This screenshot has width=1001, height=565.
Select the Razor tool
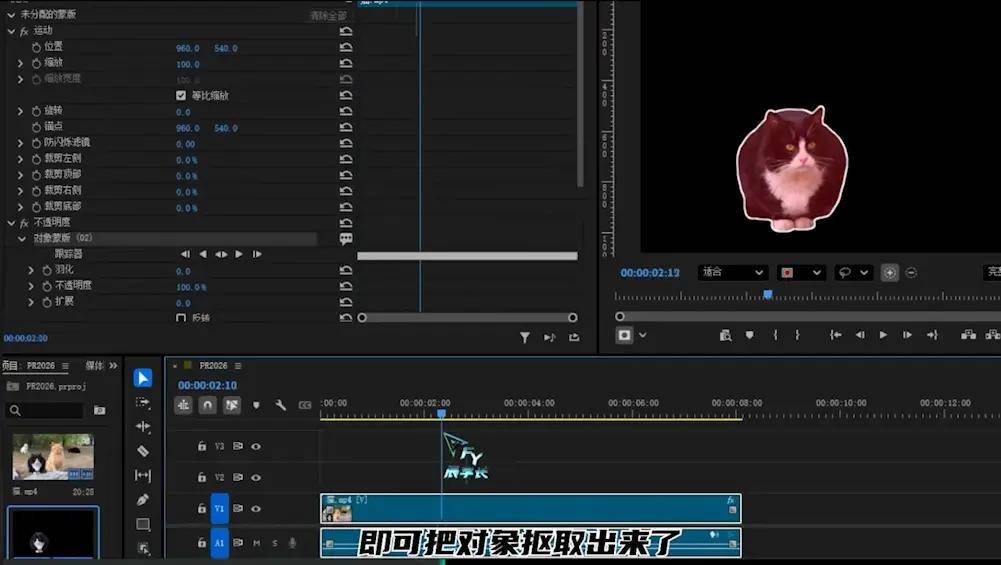[143, 451]
